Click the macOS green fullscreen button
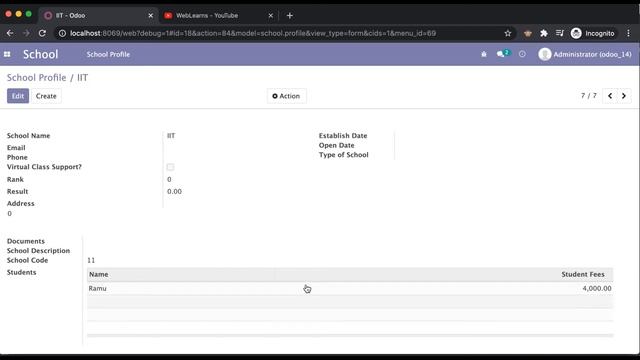 [29, 14]
